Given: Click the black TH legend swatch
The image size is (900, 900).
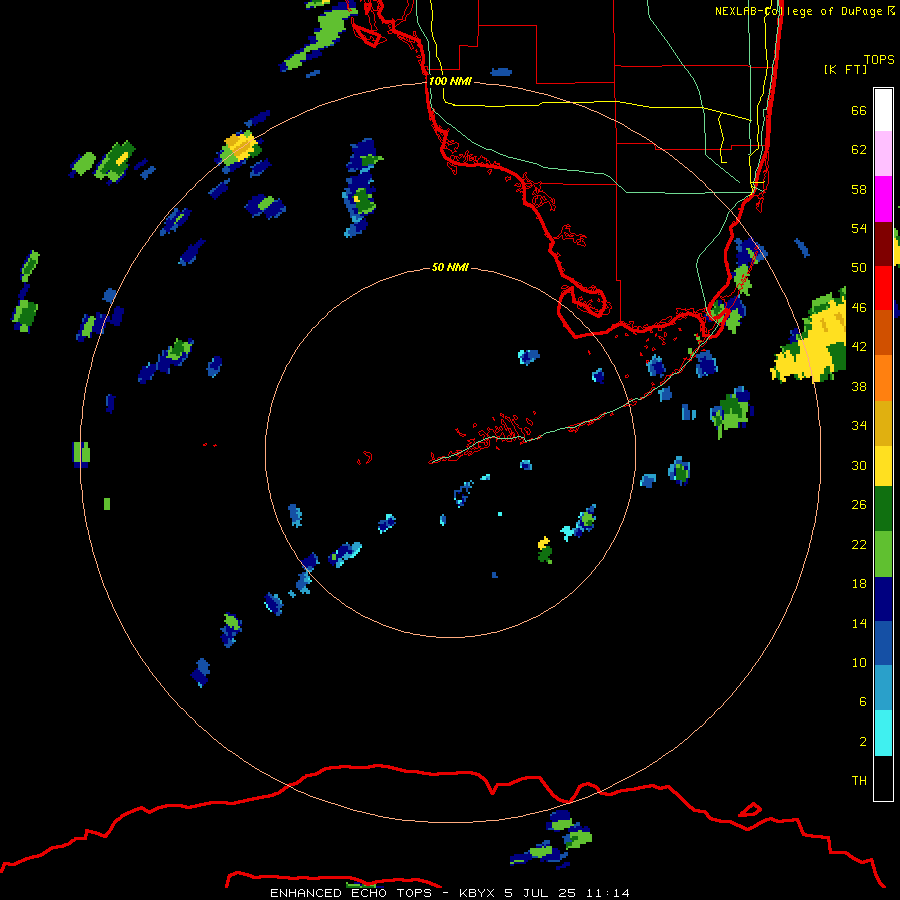Looking at the screenshot, I should tap(883, 778).
